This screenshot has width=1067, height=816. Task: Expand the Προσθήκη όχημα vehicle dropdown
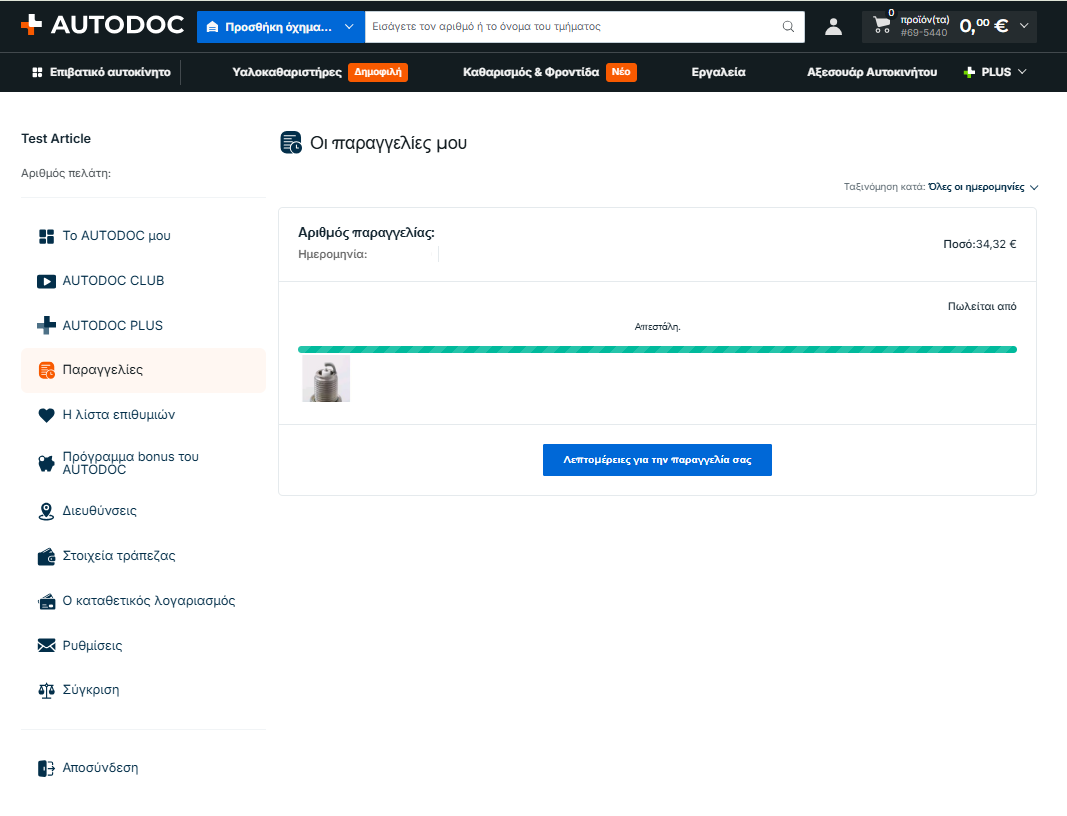pos(280,27)
